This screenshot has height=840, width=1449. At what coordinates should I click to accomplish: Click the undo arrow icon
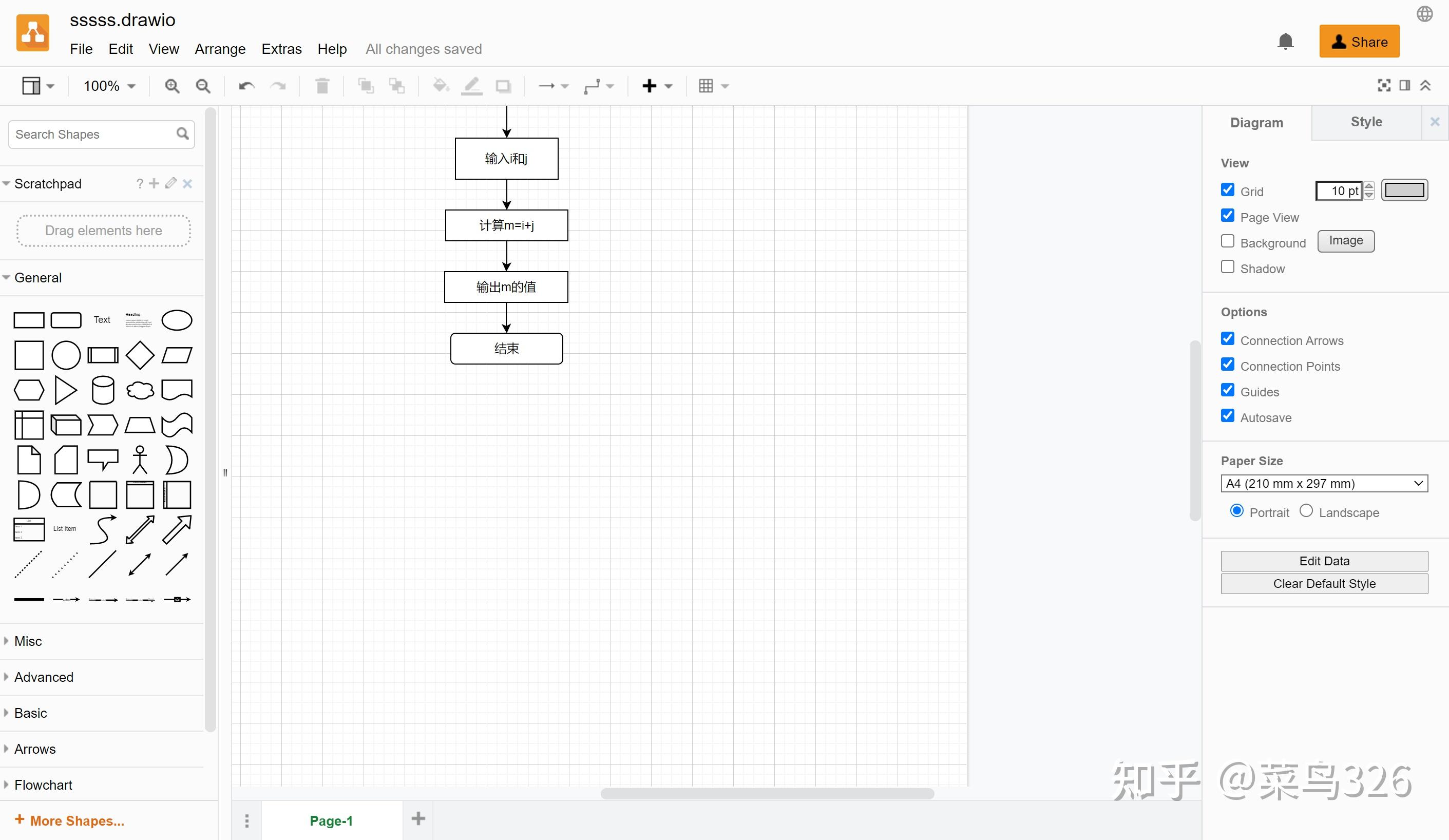click(x=246, y=86)
